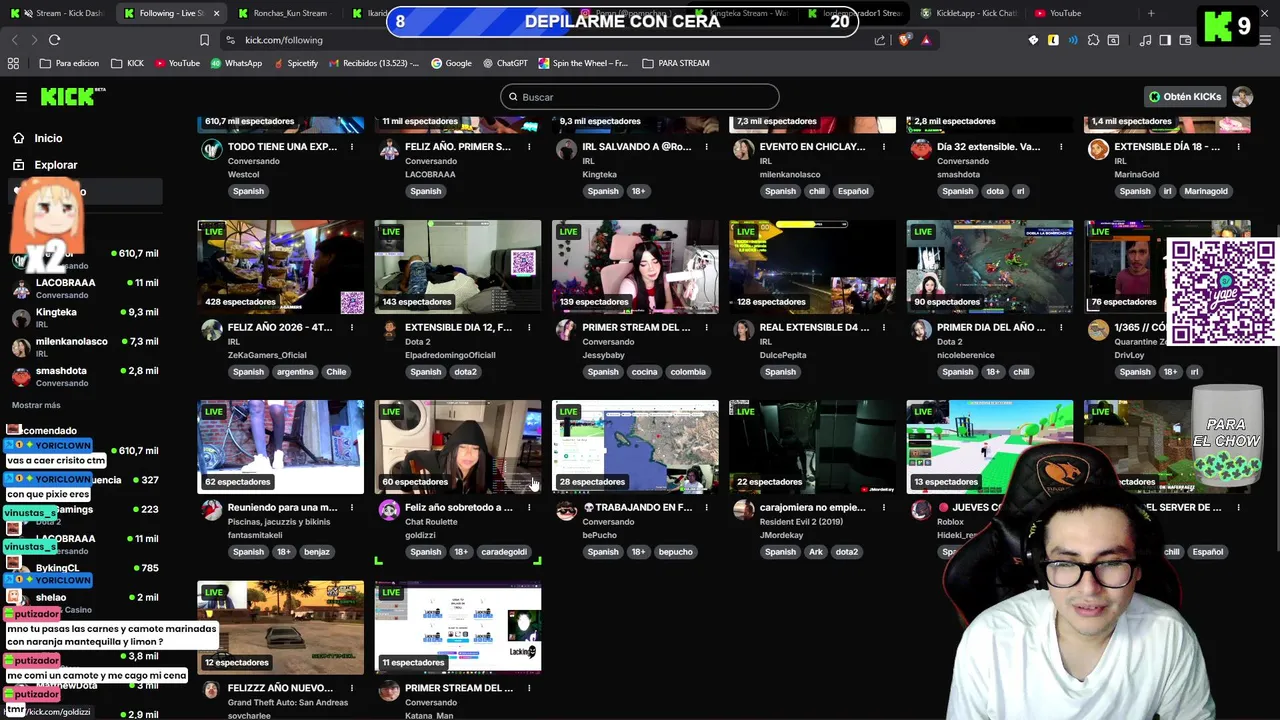This screenshot has height=720, width=1280.
Task: Open the PARA STREAM bookmarks folder
Action: coord(675,63)
